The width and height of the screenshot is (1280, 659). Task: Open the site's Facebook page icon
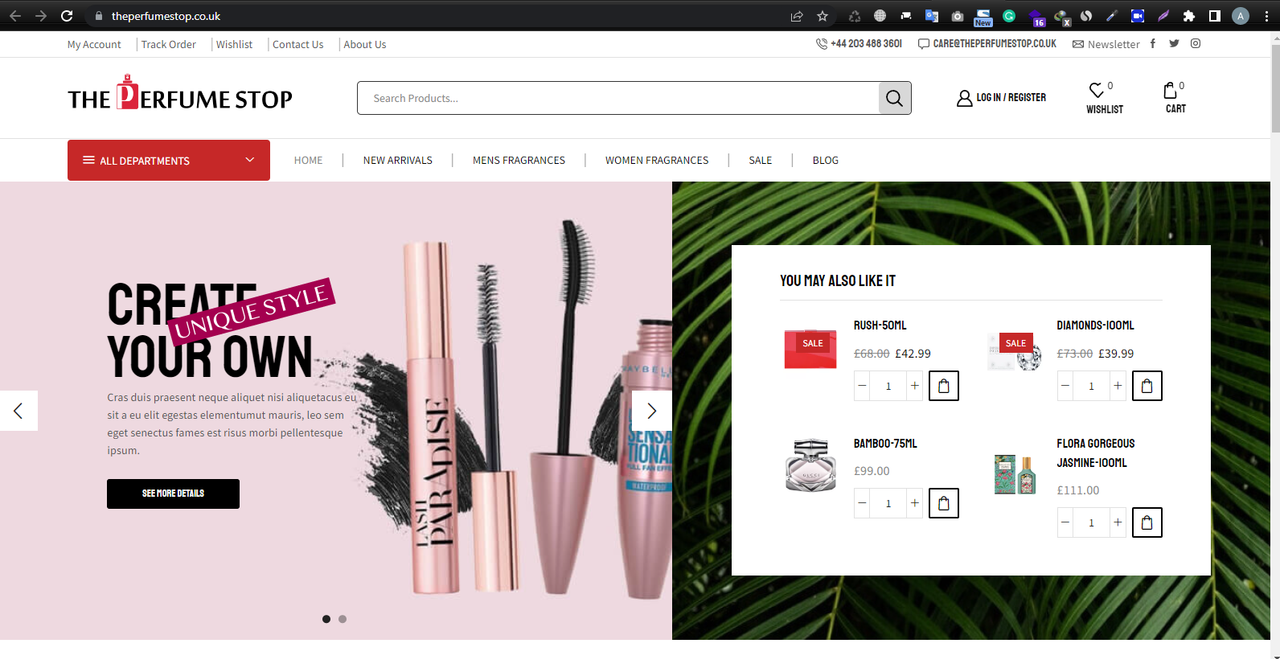click(x=1153, y=44)
